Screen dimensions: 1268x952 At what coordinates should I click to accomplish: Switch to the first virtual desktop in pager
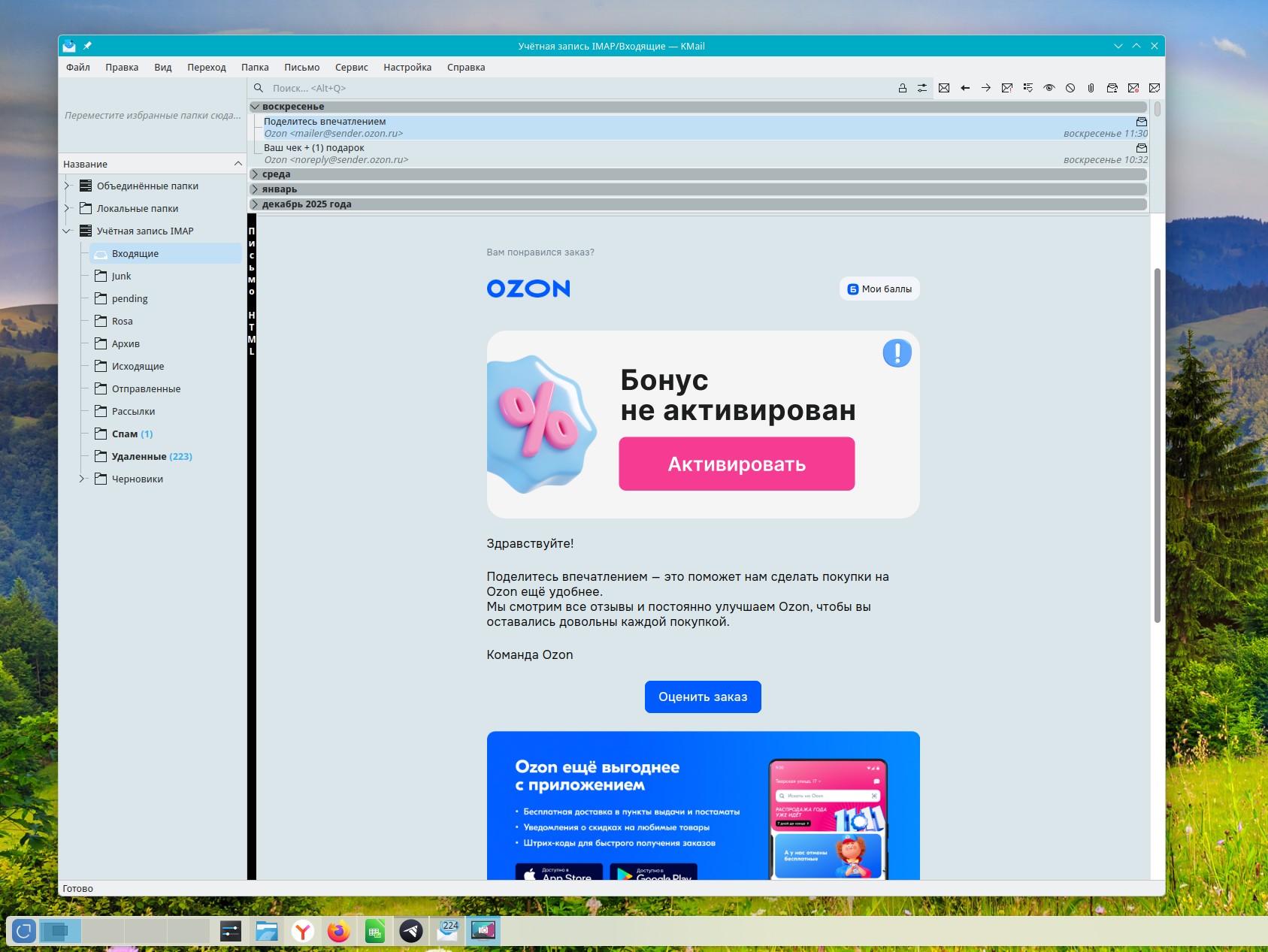60,932
